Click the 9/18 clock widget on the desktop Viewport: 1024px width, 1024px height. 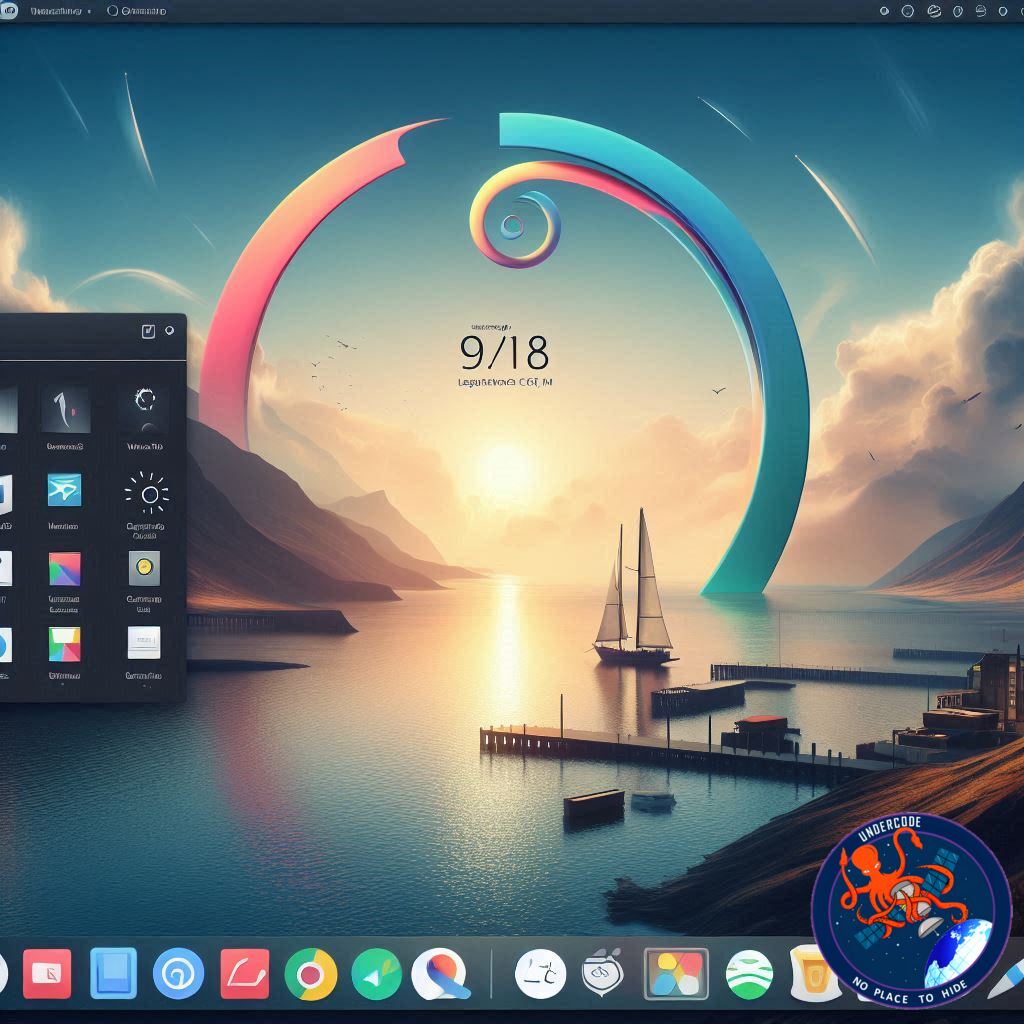(504, 353)
